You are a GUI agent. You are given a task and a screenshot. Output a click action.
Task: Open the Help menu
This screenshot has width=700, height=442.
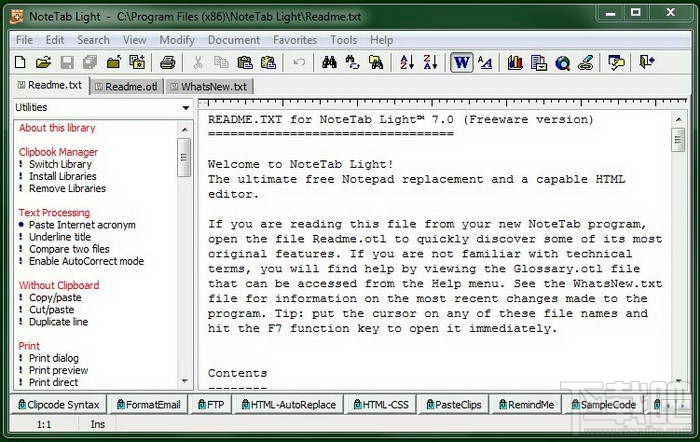pos(381,40)
